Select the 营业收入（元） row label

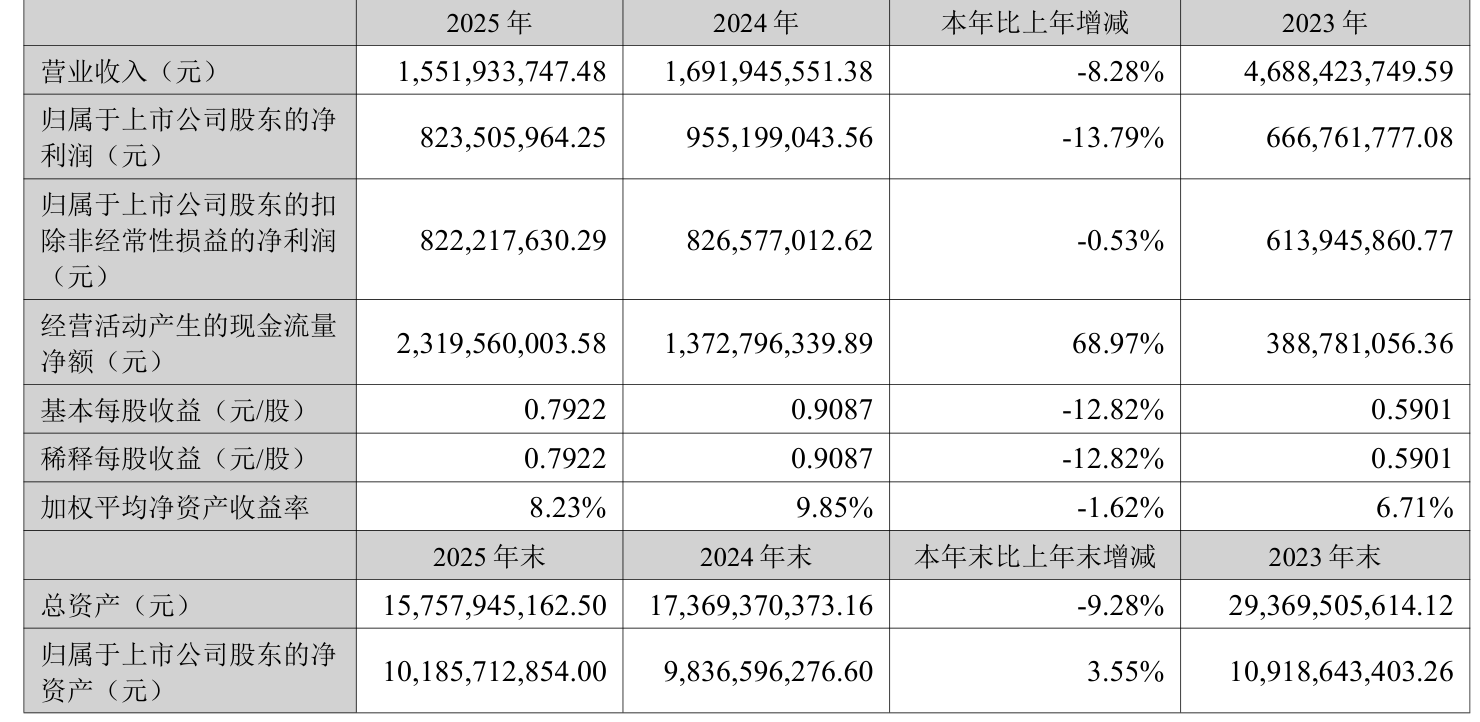128,71
